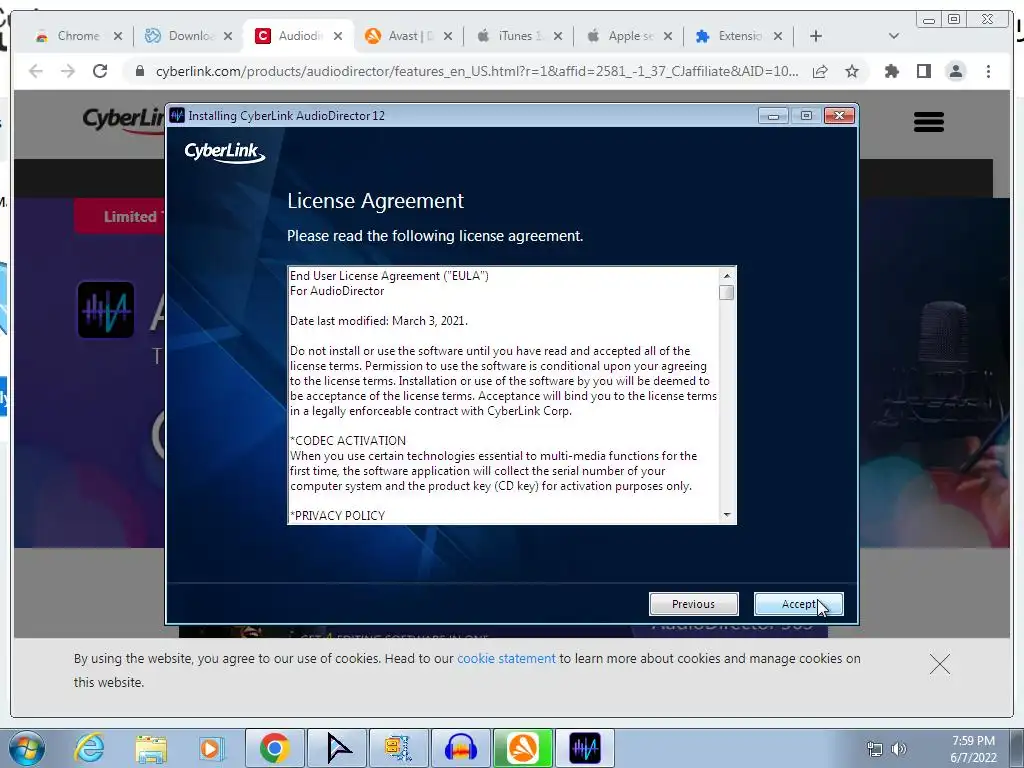
Task: Toggle the Chrome side panel
Action: [923, 71]
